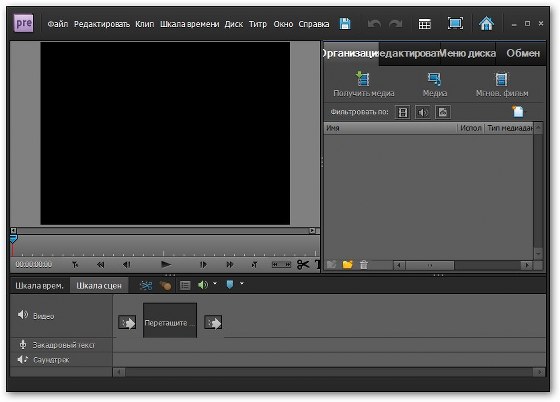Click the Play button in monitor
The width and height of the screenshot is (560, 402).
(x=166, y=265)
